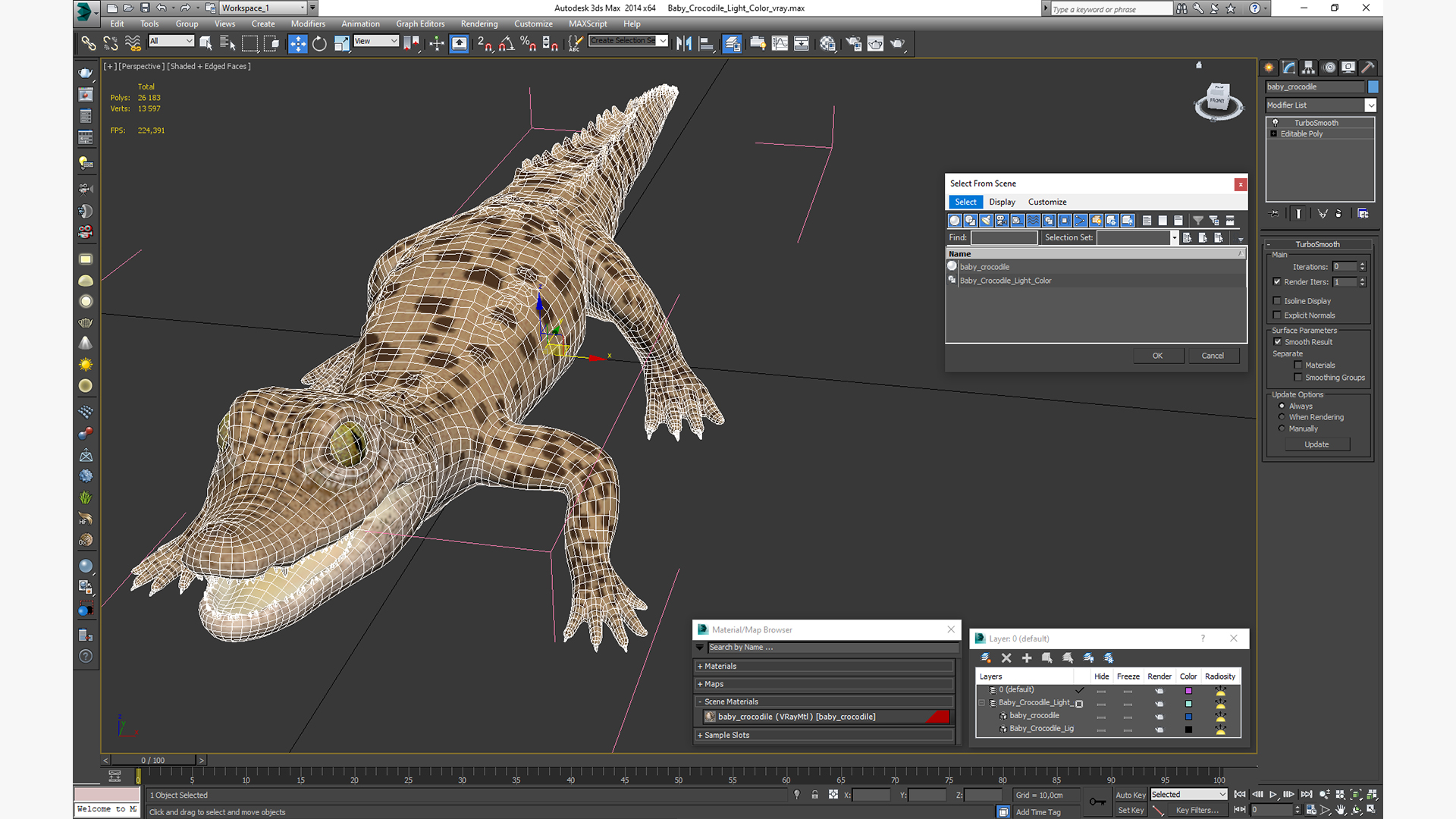Open Render Setup from toolbar
This screenshot has width=1456, height=819.
click(x=854, y=44)
